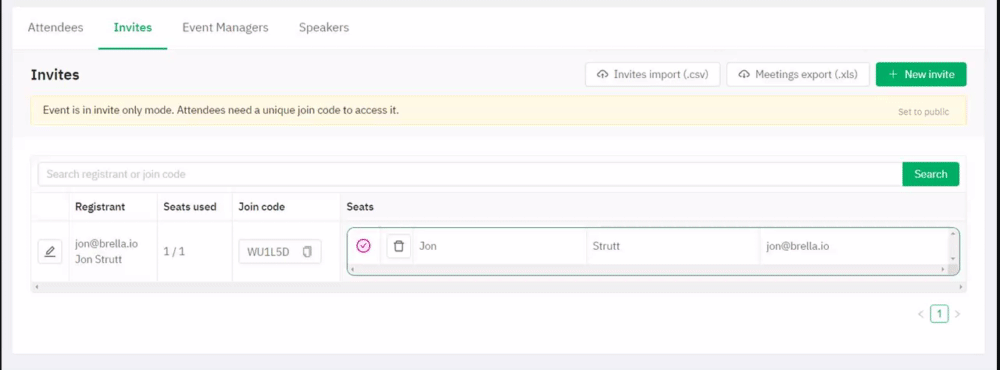The width and height of the screenshot is (1000, 370).
Task: Open the Event Managers tab
Action: [x=225, y=27]
